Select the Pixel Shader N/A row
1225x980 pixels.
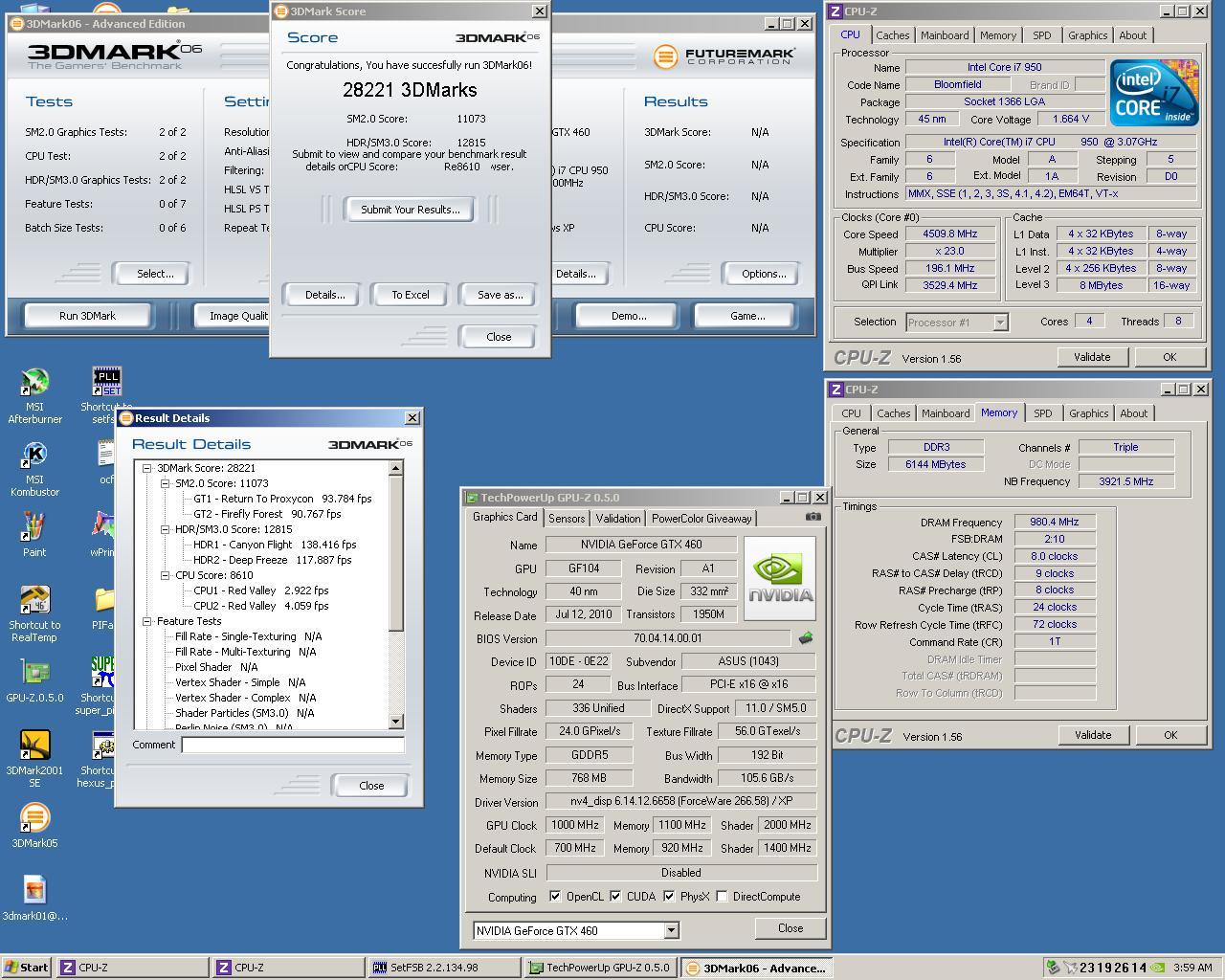[216, 667]
